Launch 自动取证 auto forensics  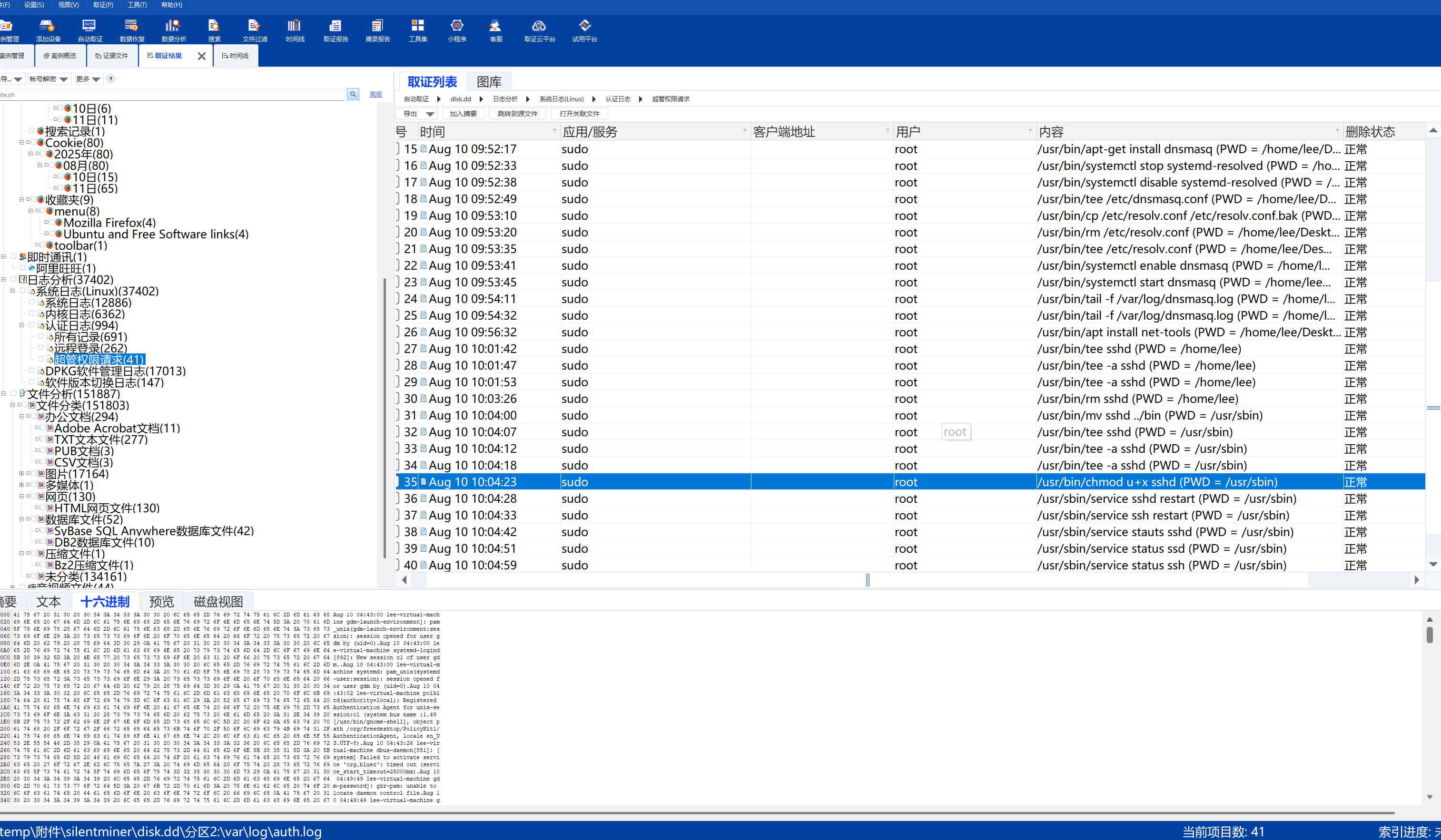[90, 30]
